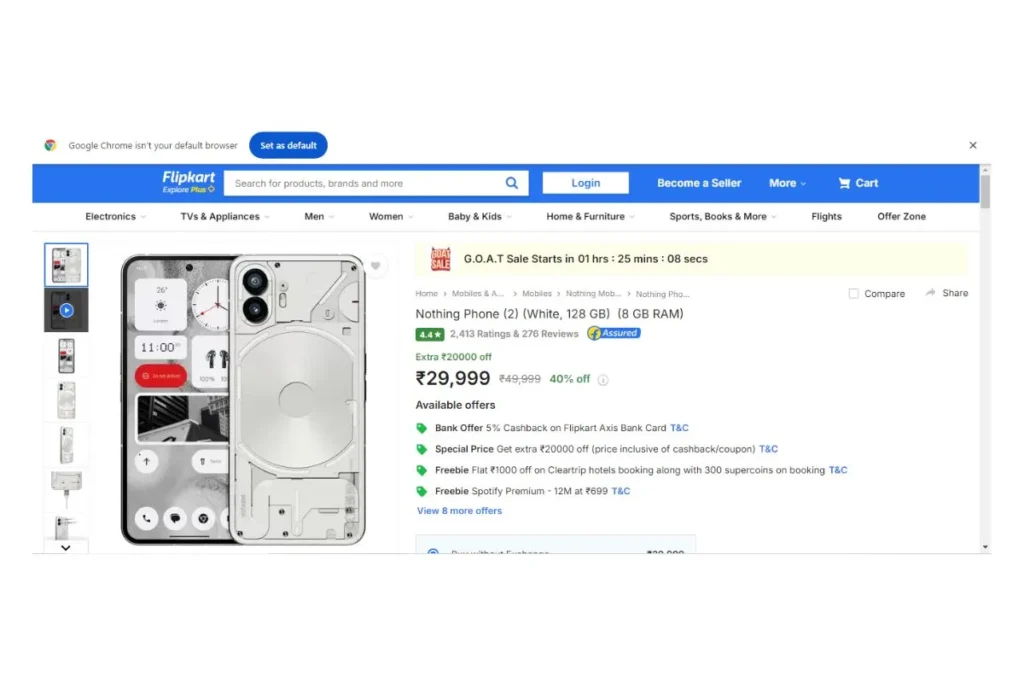Click the Nothing Pho... breadcrumb

coord(662,294)
